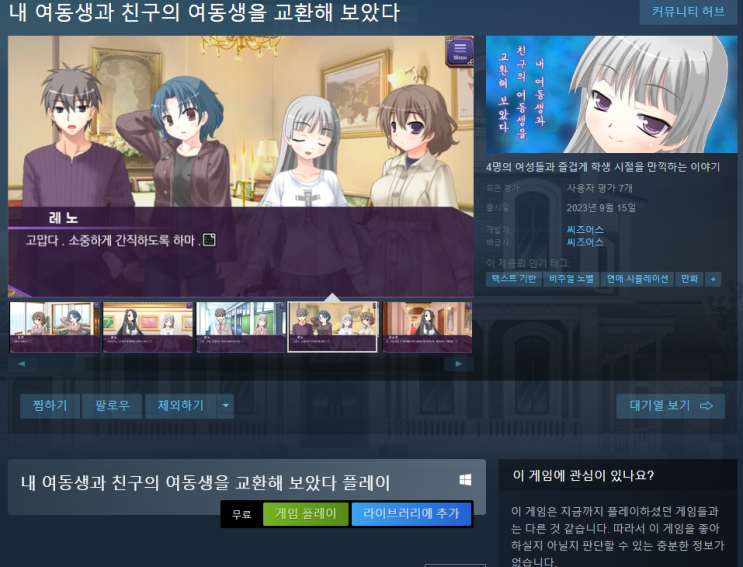
Task: Click the Windows platform icon
Action: pos(465,480)
